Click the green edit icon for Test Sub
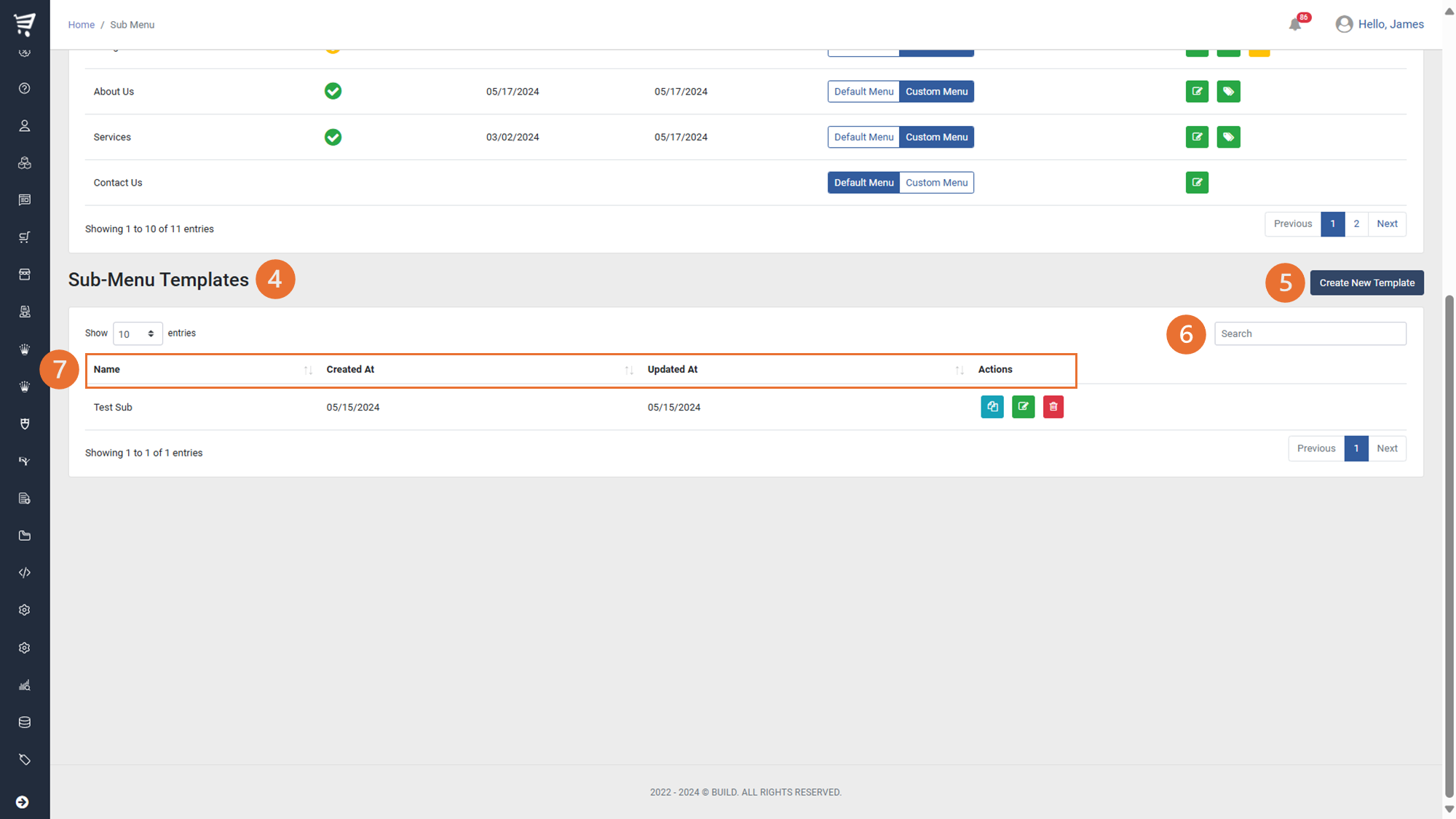The image size is (1456, 819). click(x=1023, y=407)
